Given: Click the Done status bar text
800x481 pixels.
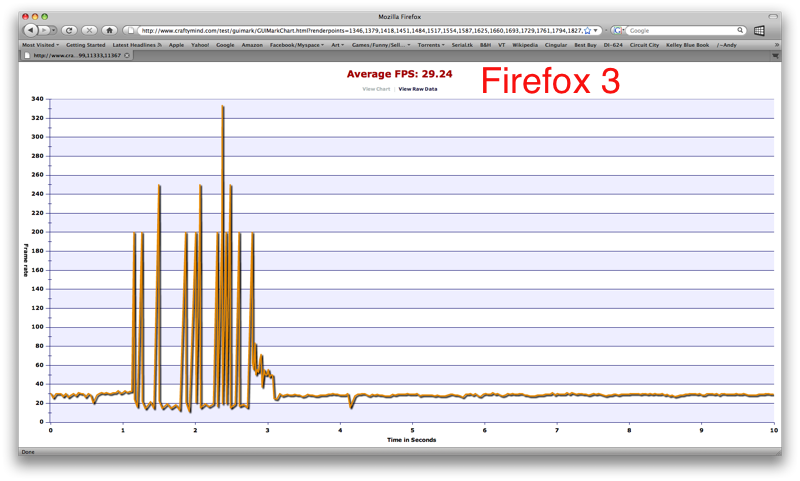Looking at the screenshot, I should (x=28, y=452).
